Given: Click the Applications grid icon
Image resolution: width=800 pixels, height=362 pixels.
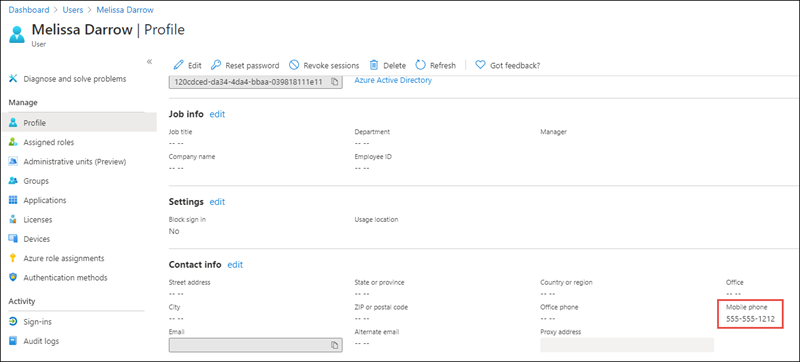Looking at the screenshot, I should (13, 200).
